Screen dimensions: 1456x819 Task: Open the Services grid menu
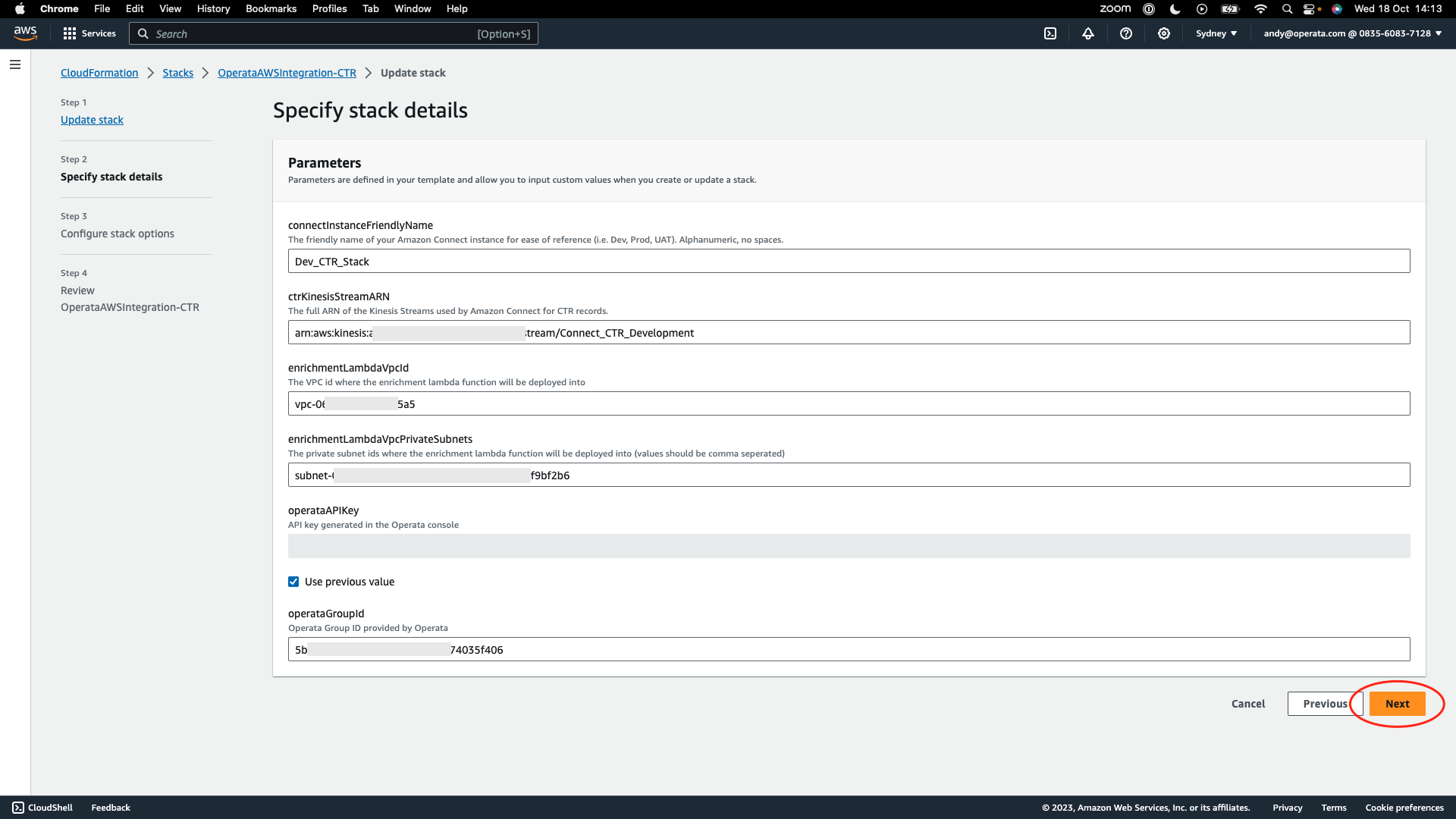(89, 33)
